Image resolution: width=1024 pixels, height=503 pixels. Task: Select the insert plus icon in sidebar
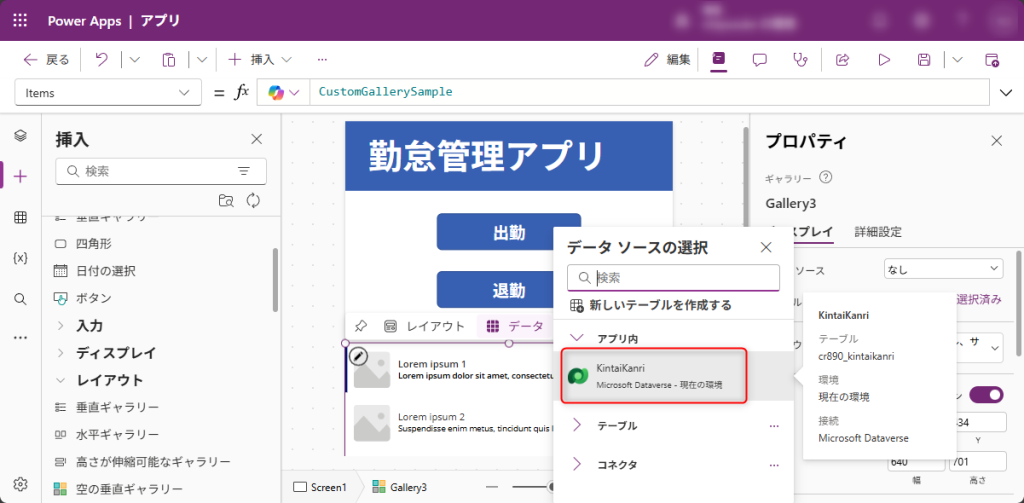click(x=20, y=176)
